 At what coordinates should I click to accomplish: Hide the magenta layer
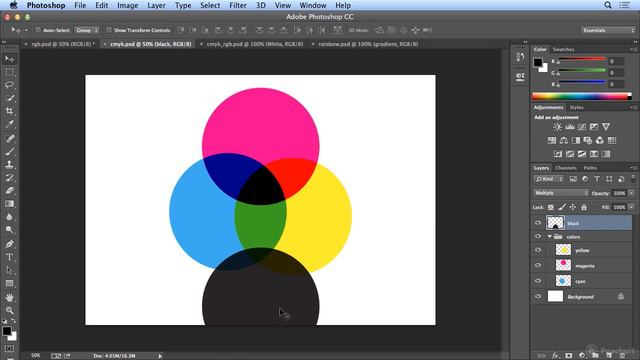pyautogui.click(x=538, y=265)
